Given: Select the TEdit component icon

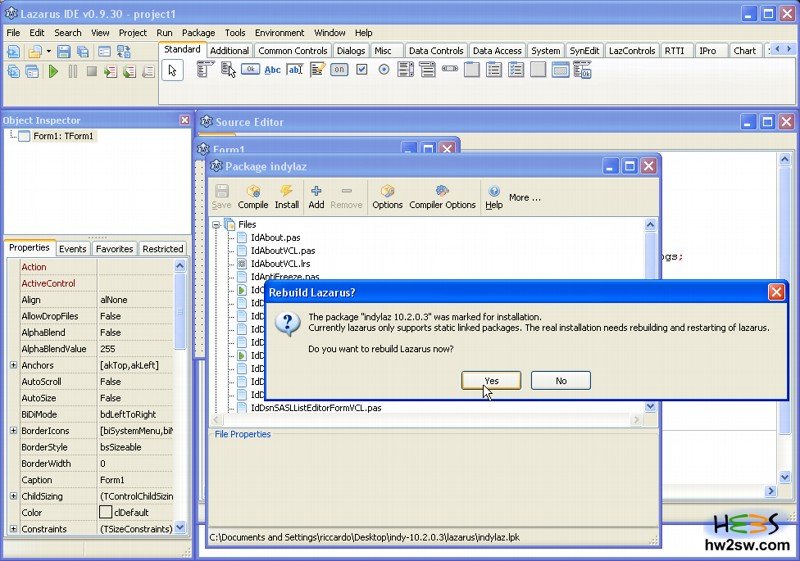Looking at the screenshot, I should pyautogui.click(x=295, y=69).
